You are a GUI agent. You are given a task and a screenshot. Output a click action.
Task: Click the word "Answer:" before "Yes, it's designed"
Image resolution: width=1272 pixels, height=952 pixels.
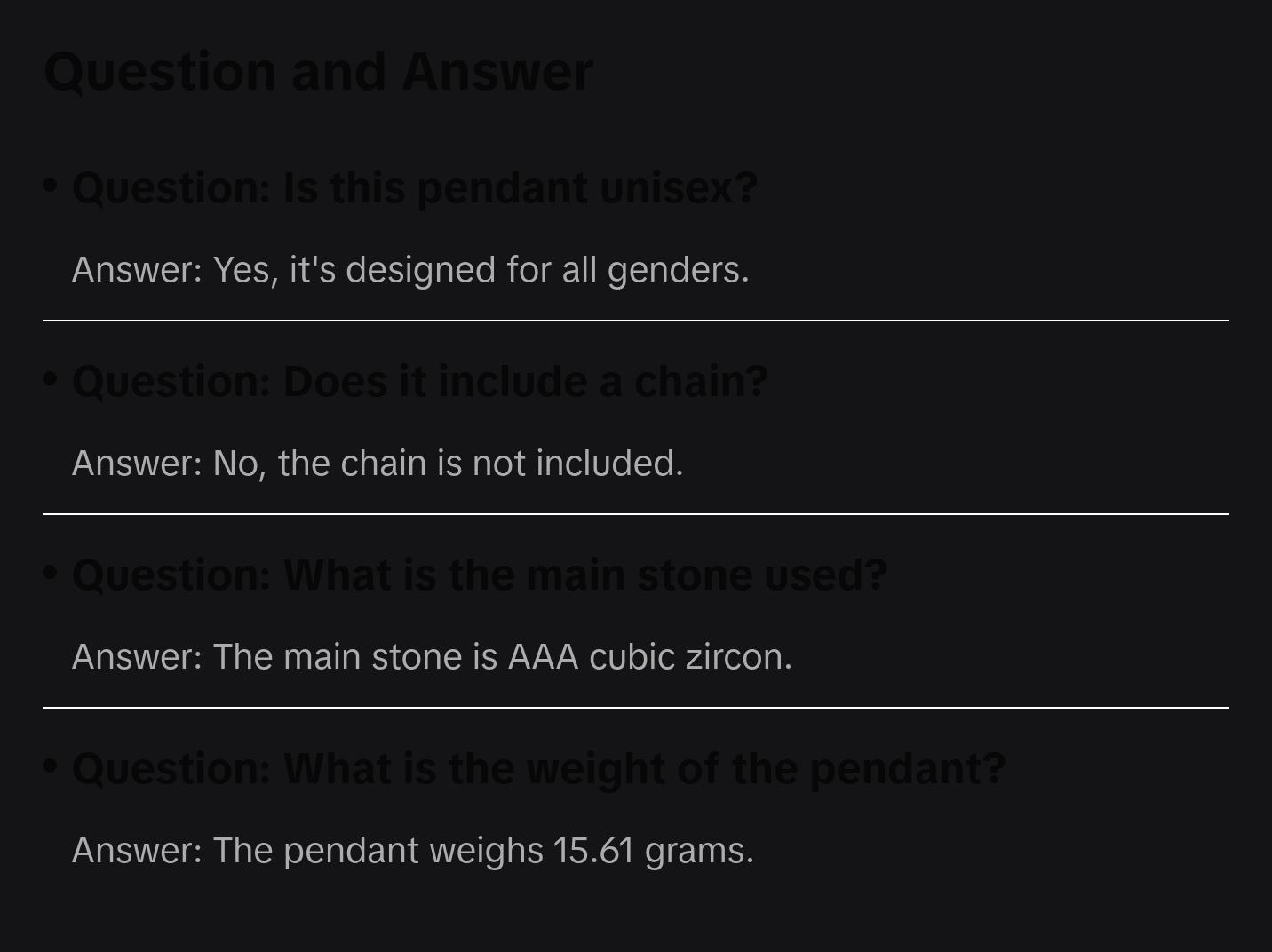(x=138, y=270)
